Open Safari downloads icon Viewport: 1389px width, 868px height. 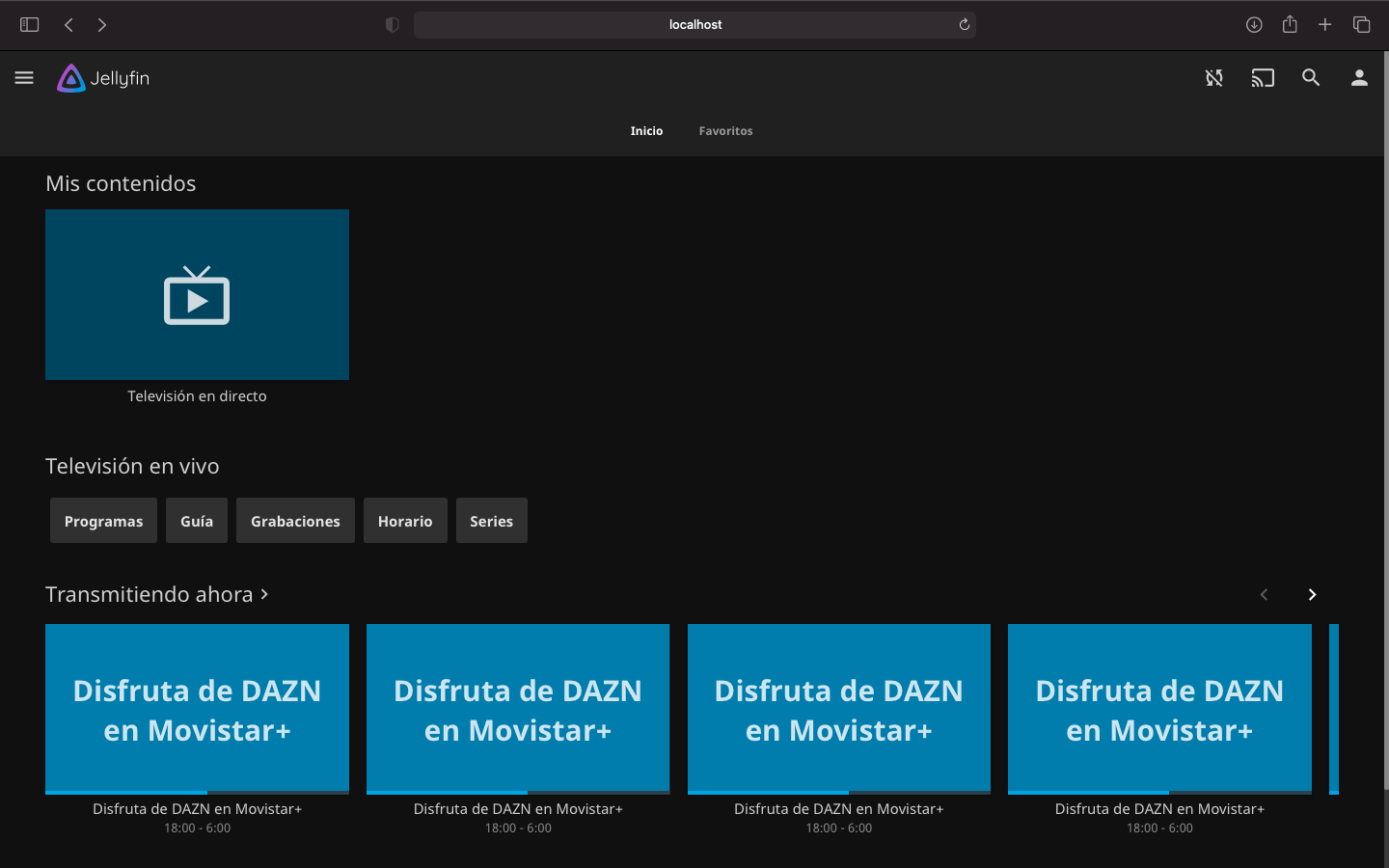1253,25
